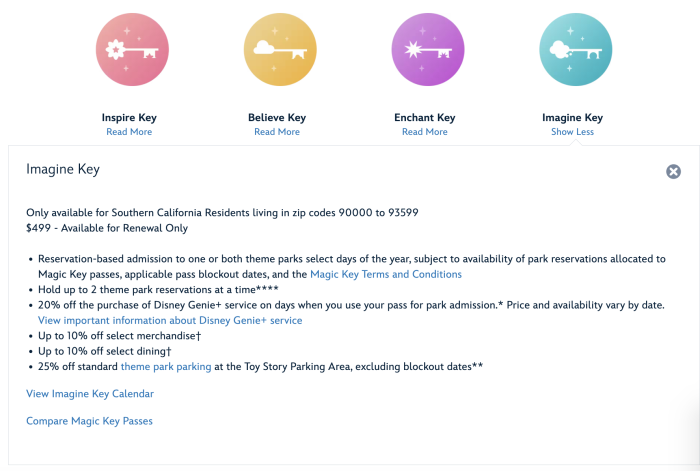Open View Imagine Key Calendar
This screenshot has width=700, height=471.
click(90, 394)
